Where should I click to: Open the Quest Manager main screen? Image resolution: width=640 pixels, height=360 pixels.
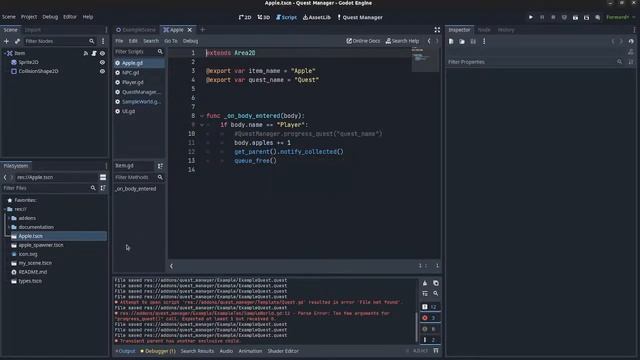point(360,17)
